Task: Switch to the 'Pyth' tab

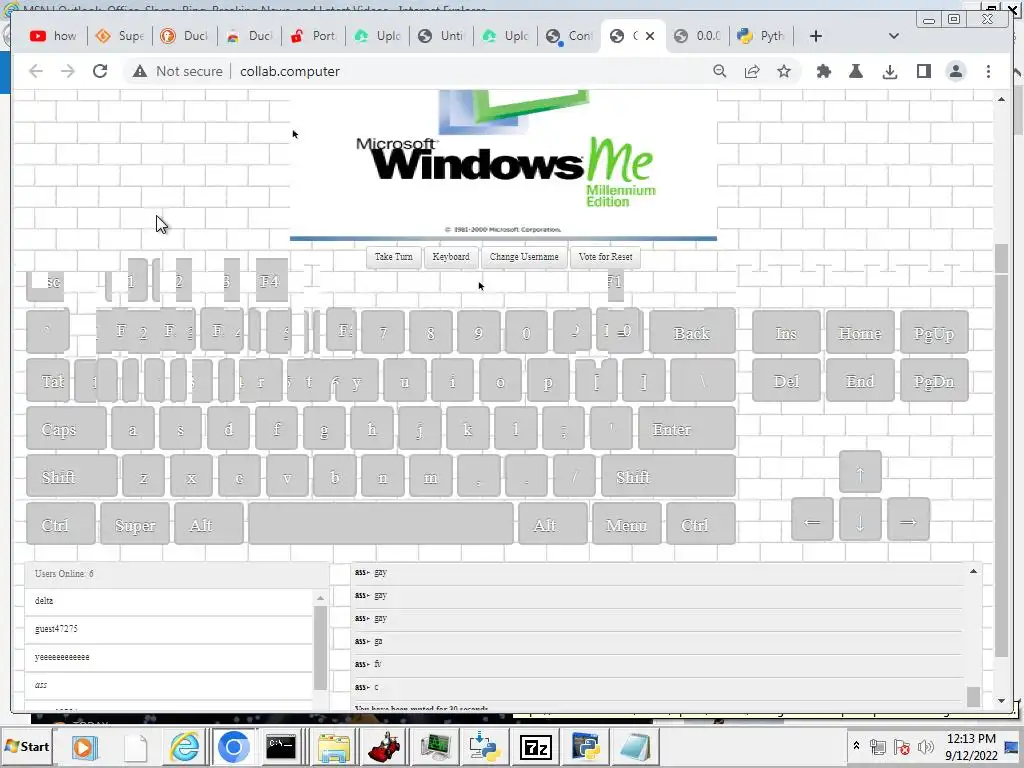Action: pyautogui.click(x=761, y=36)
